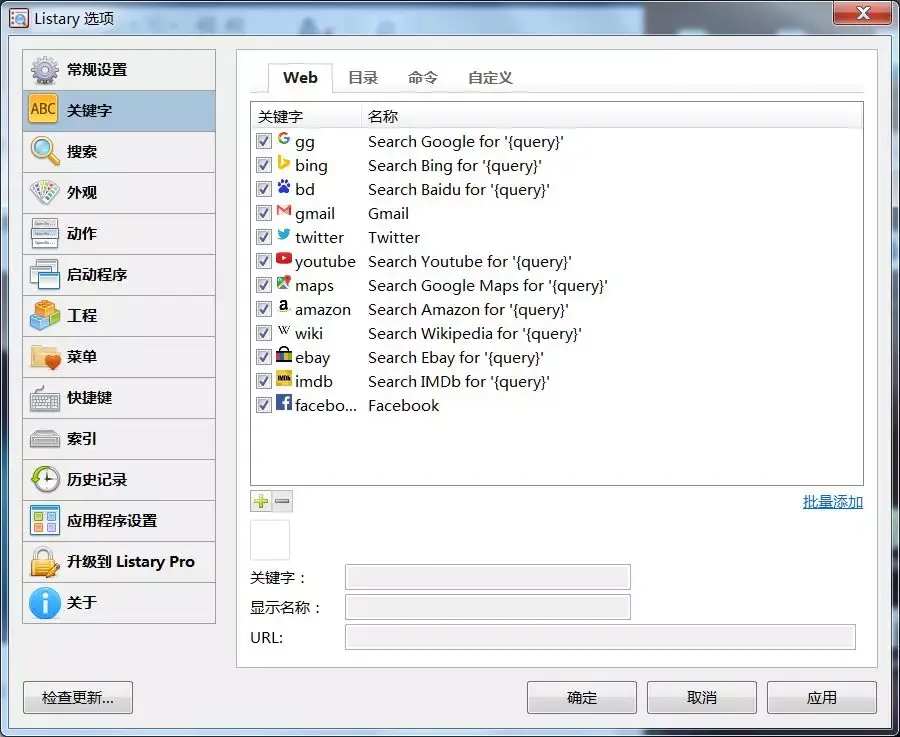Viewport: 900px width, 737px height.
Task: Close the Listary options window
Action: [x=863, y=13]
